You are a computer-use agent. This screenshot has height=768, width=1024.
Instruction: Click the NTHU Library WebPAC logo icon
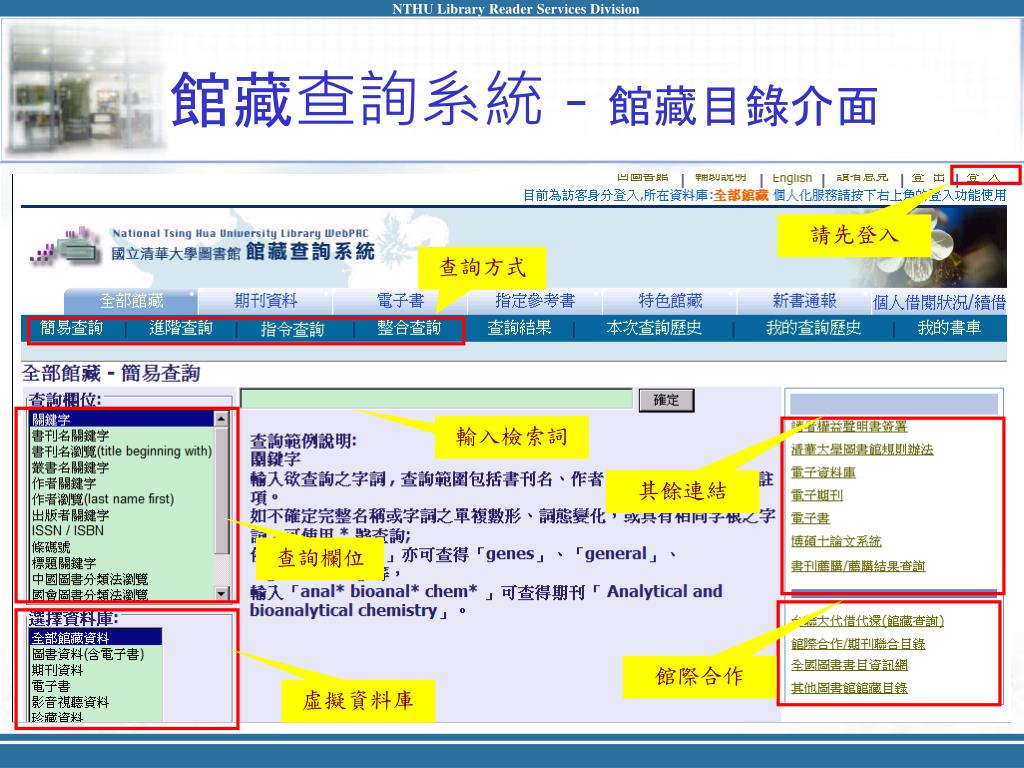67,247
